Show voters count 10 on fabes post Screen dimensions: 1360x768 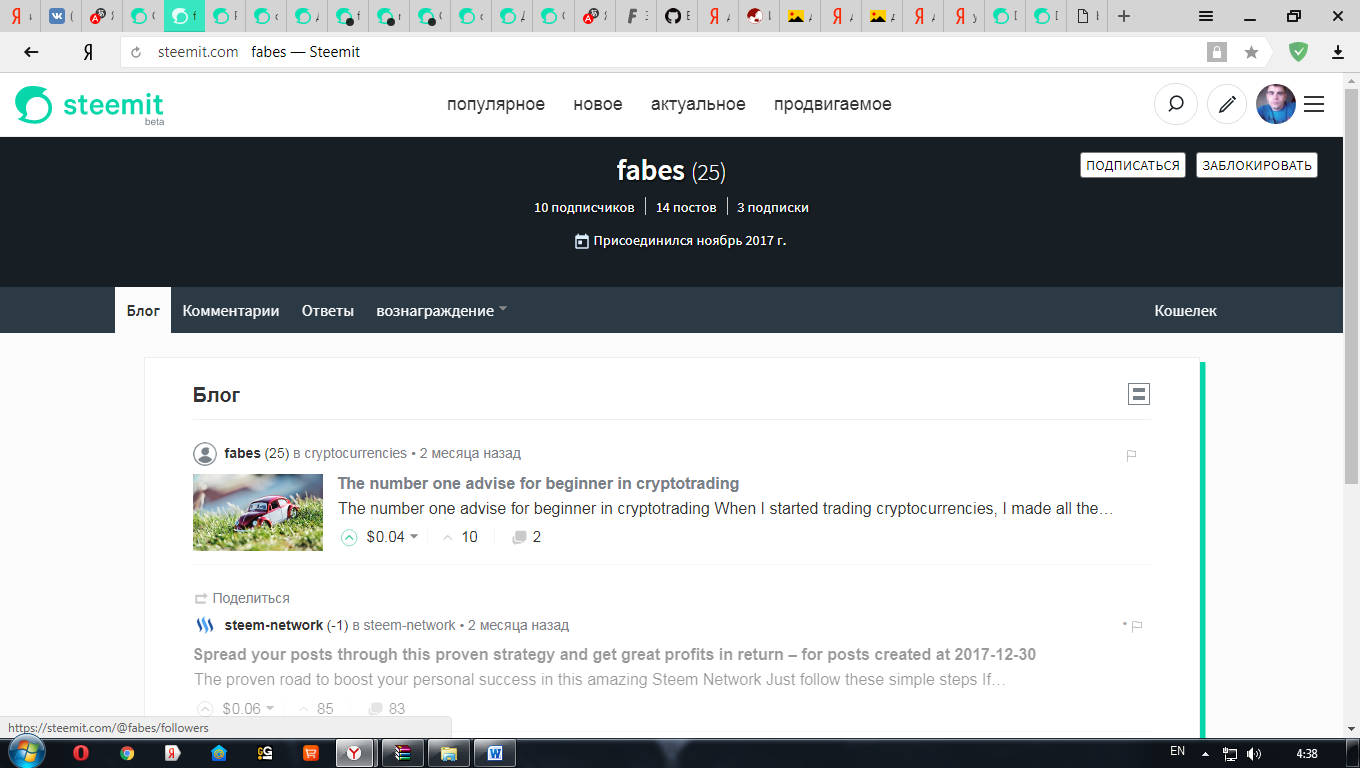(x=460, y=537)
